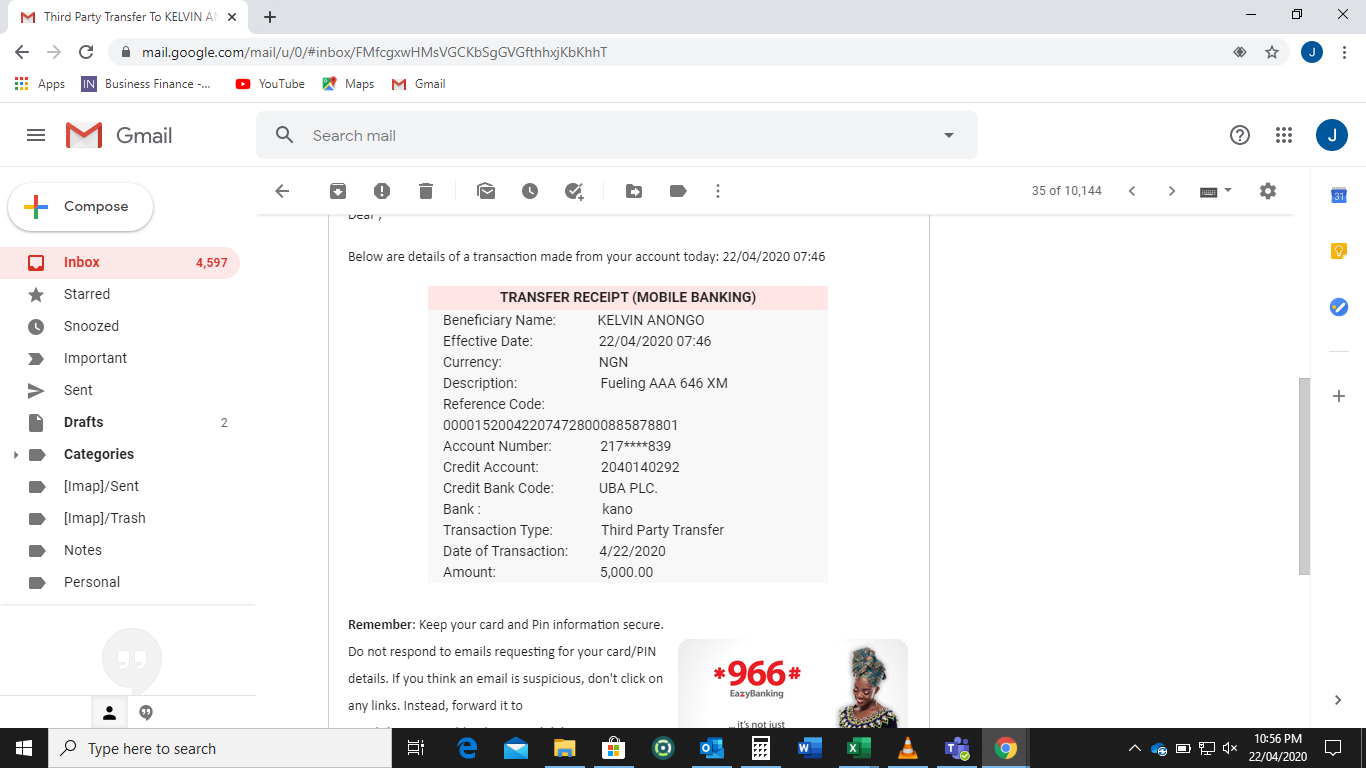Open the Maps bookmark
Screen dimensions: 1366x768
click(x=348, y=84)
